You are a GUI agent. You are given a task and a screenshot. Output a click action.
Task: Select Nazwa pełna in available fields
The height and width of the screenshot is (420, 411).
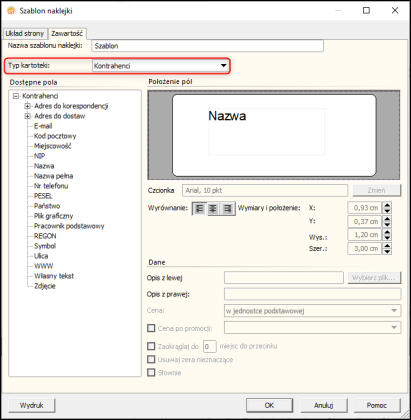(53, 176)
